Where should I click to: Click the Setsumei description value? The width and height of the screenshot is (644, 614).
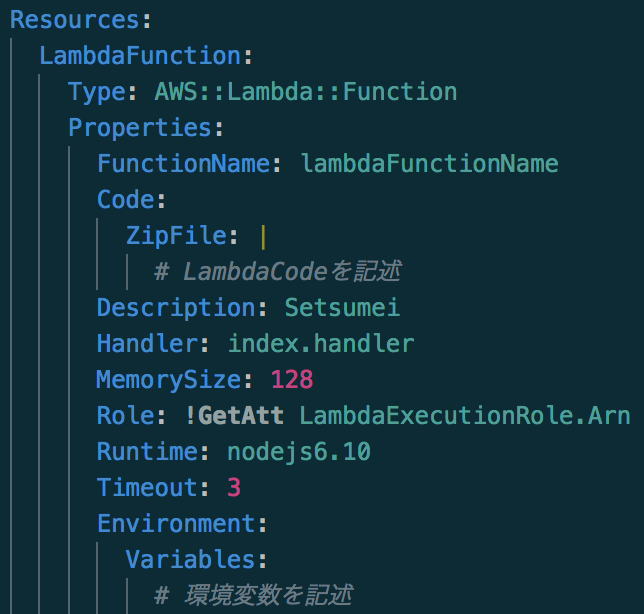[x=342, y=307]
